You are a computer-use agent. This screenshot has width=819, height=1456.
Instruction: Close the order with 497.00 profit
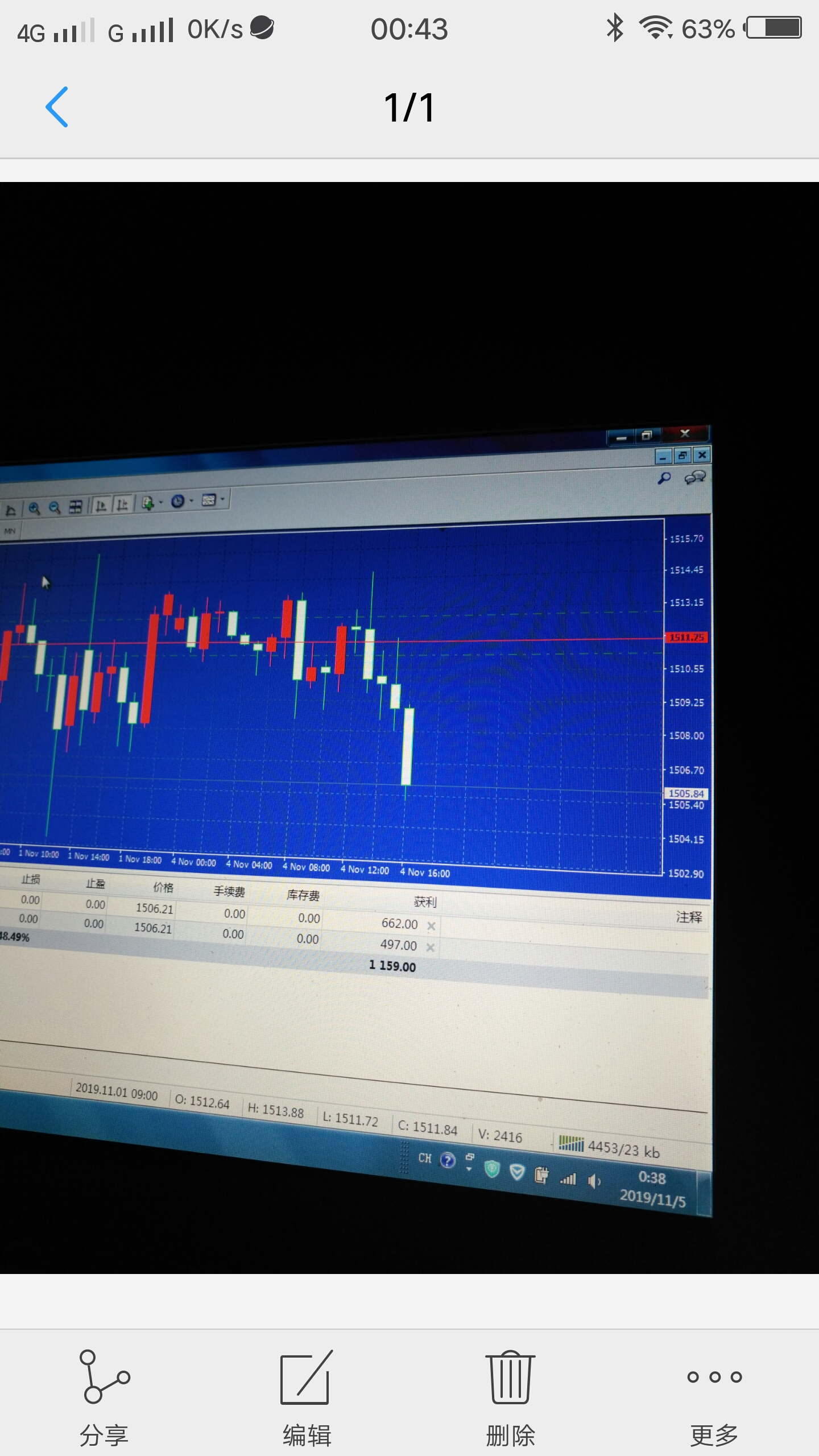pyautogui.click(x=431, y=947)
